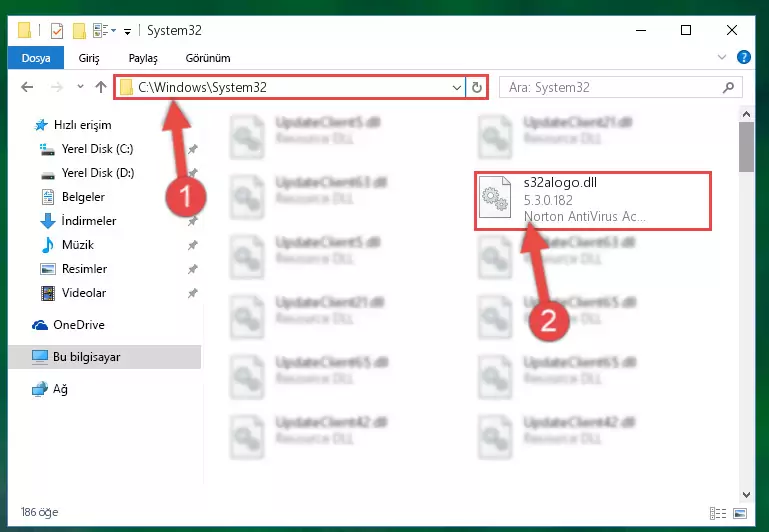The height and width of the screenshot is (532, 769).
Task: Open Yerel Disk (C:) in sidebar
Action: pos(86,149)
